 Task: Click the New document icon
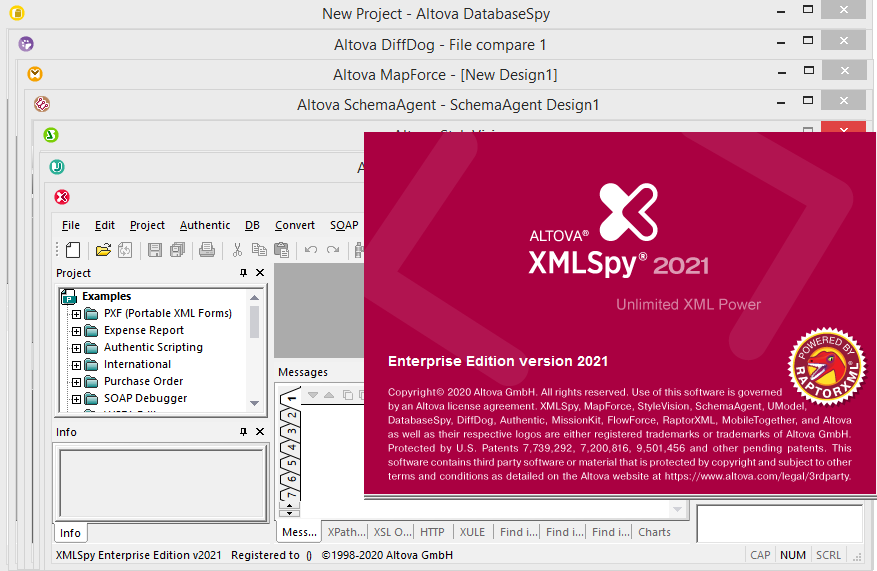click(x=73, y=250)
